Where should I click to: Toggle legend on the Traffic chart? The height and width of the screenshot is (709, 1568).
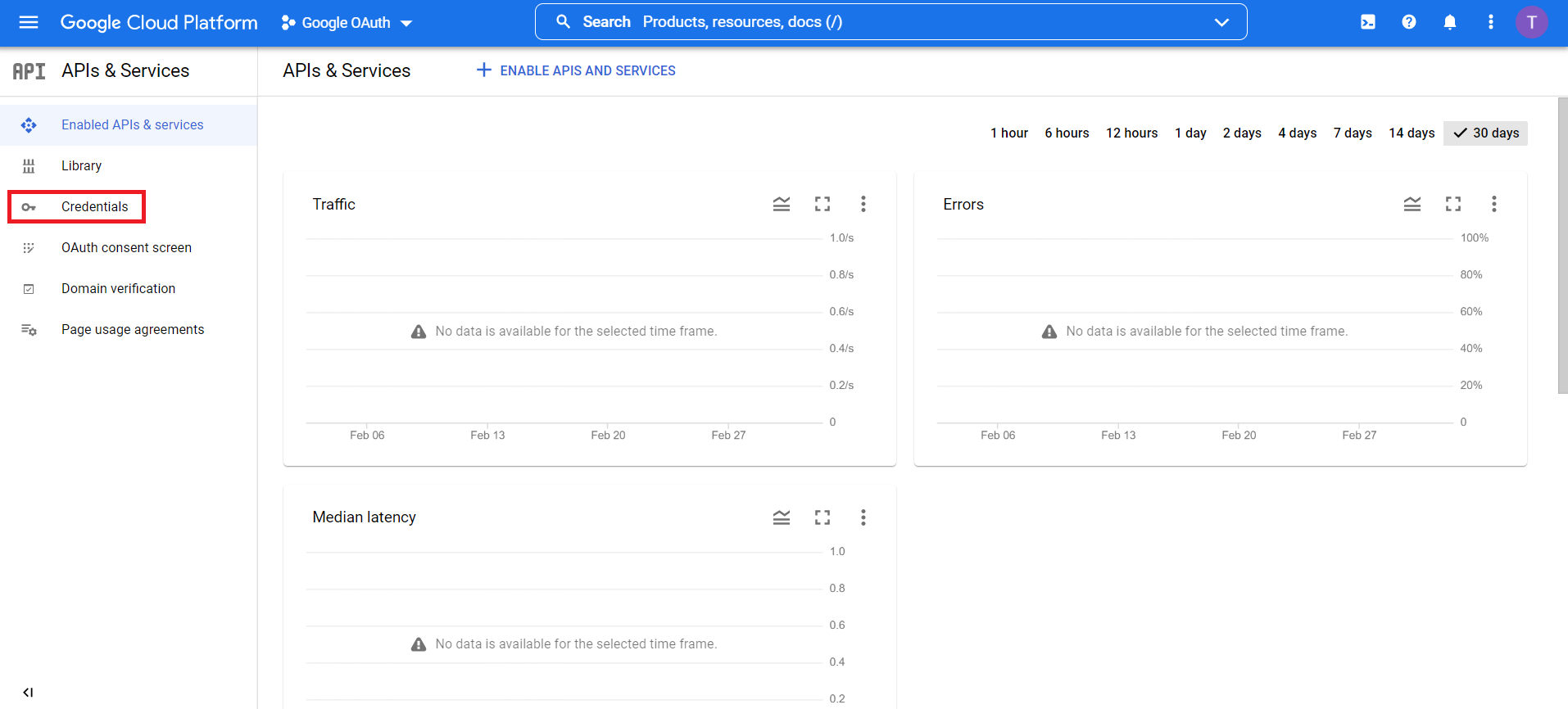click(782, 204)
